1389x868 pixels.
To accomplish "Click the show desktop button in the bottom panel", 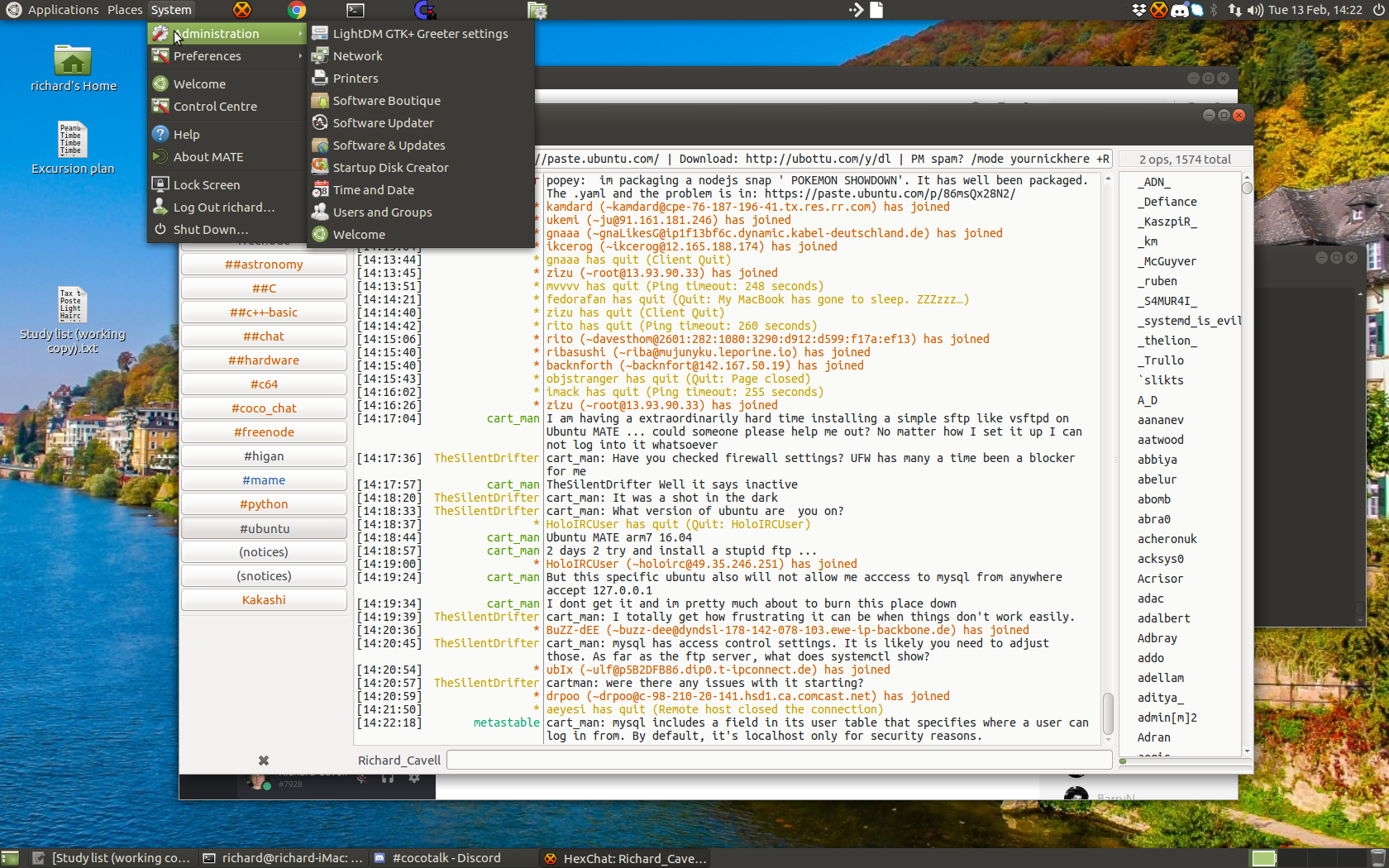I will tap(10, 858).
